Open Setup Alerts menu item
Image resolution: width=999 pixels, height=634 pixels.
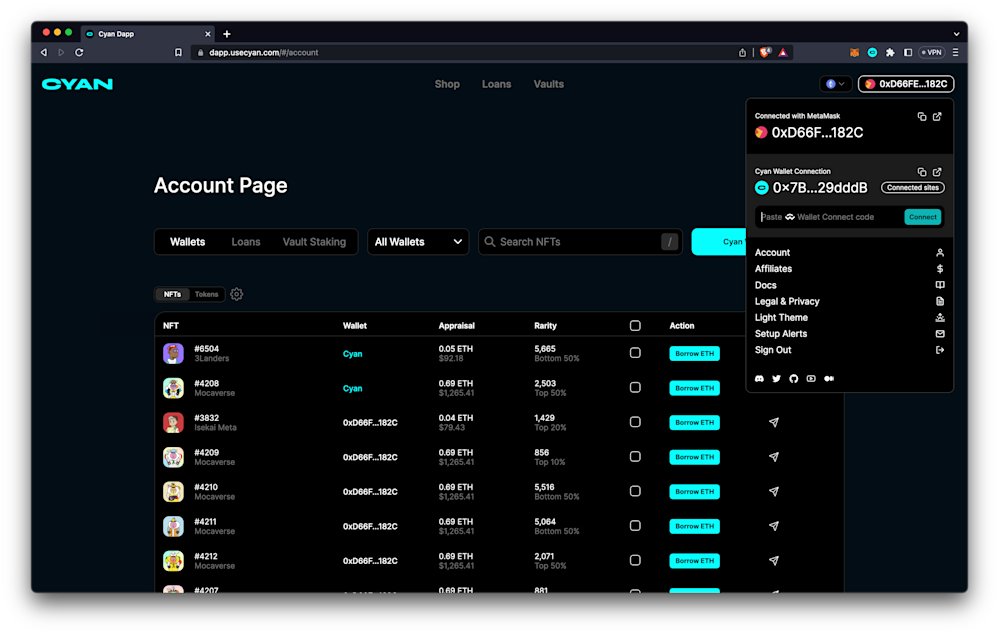pyautogui.click(x=849, y=334)
